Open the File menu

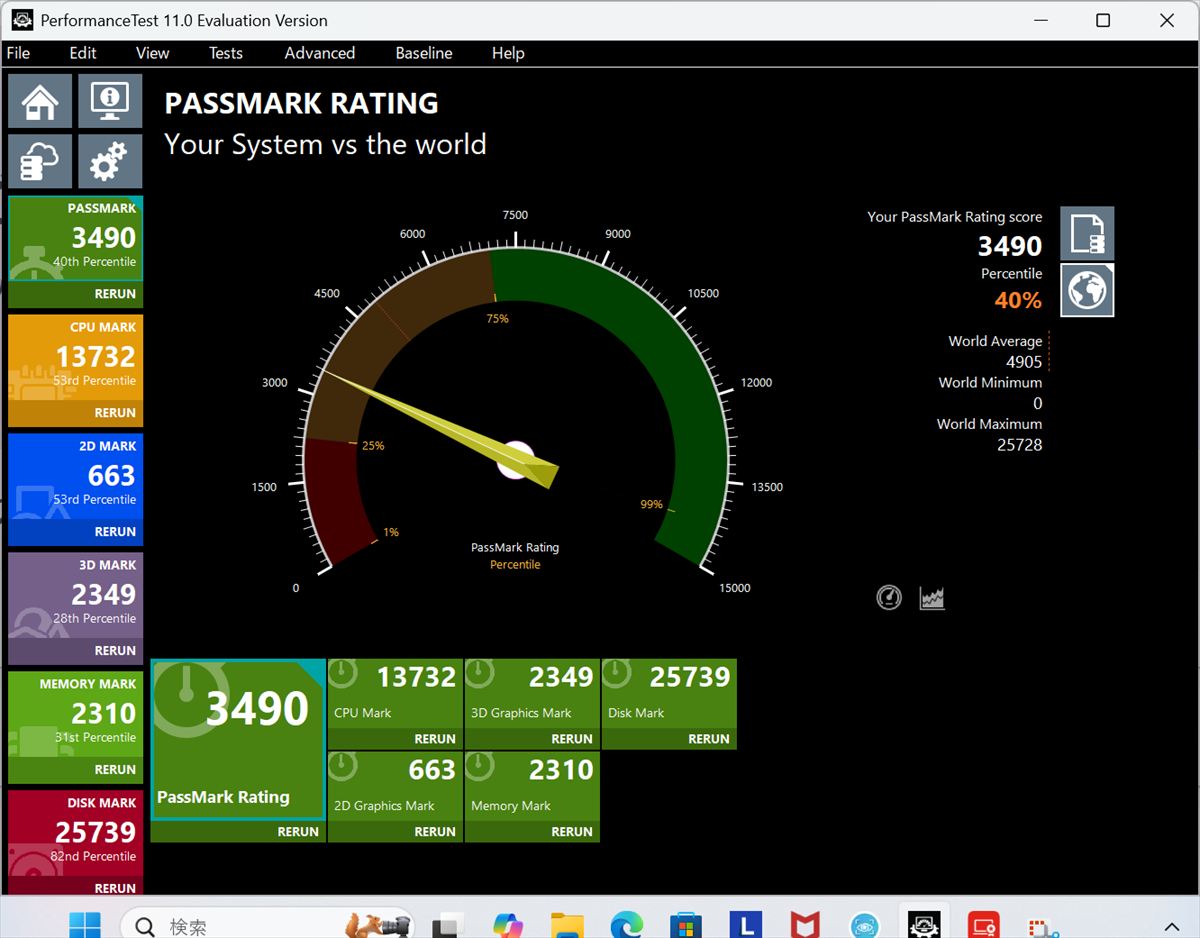(18, 53)
